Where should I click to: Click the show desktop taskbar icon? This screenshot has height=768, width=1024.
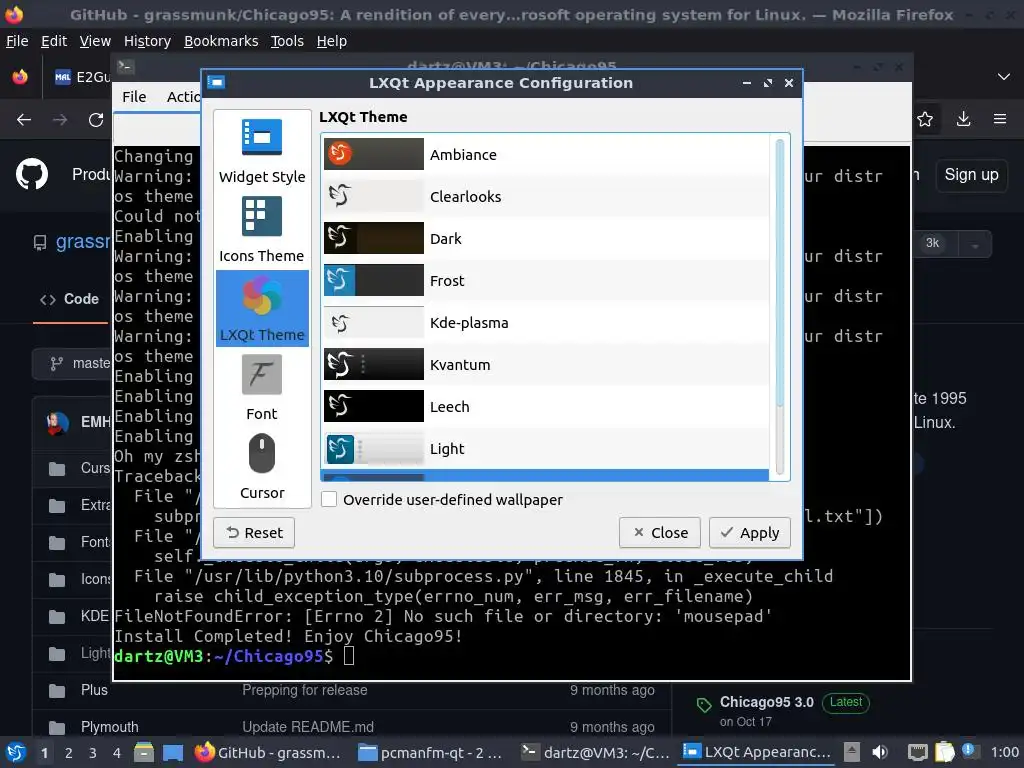(x=173, y=752)
